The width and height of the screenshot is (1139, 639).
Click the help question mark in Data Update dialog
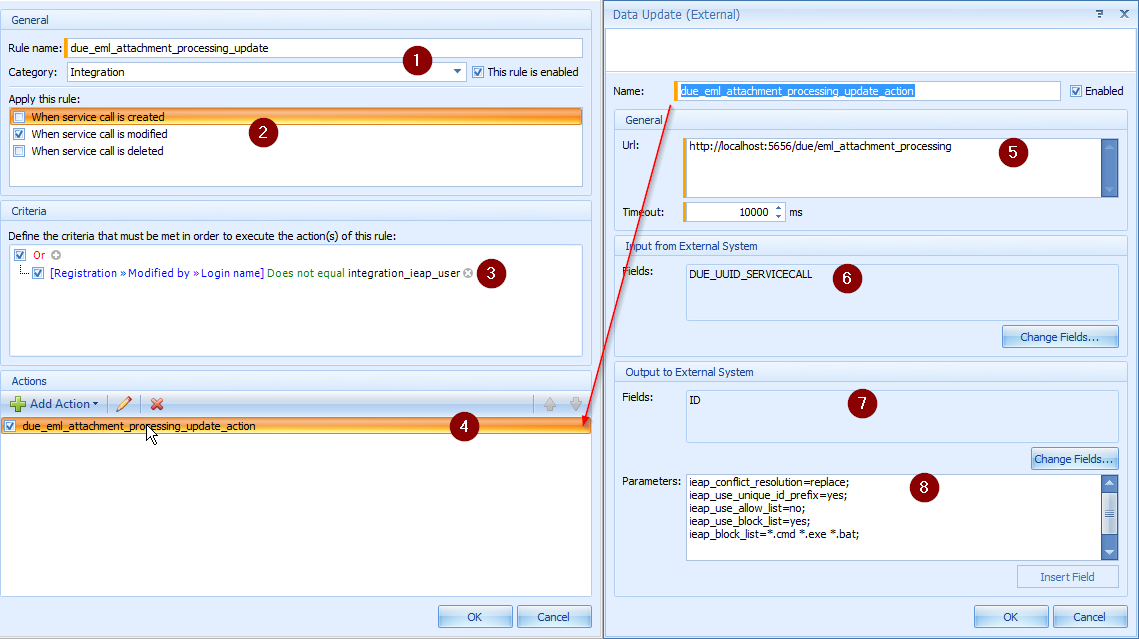click(x=1099, y=14)
